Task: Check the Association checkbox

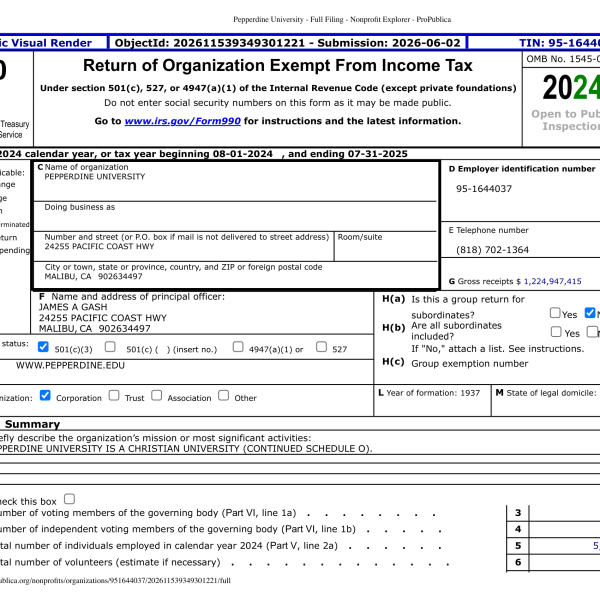Action: coord(157,395)
